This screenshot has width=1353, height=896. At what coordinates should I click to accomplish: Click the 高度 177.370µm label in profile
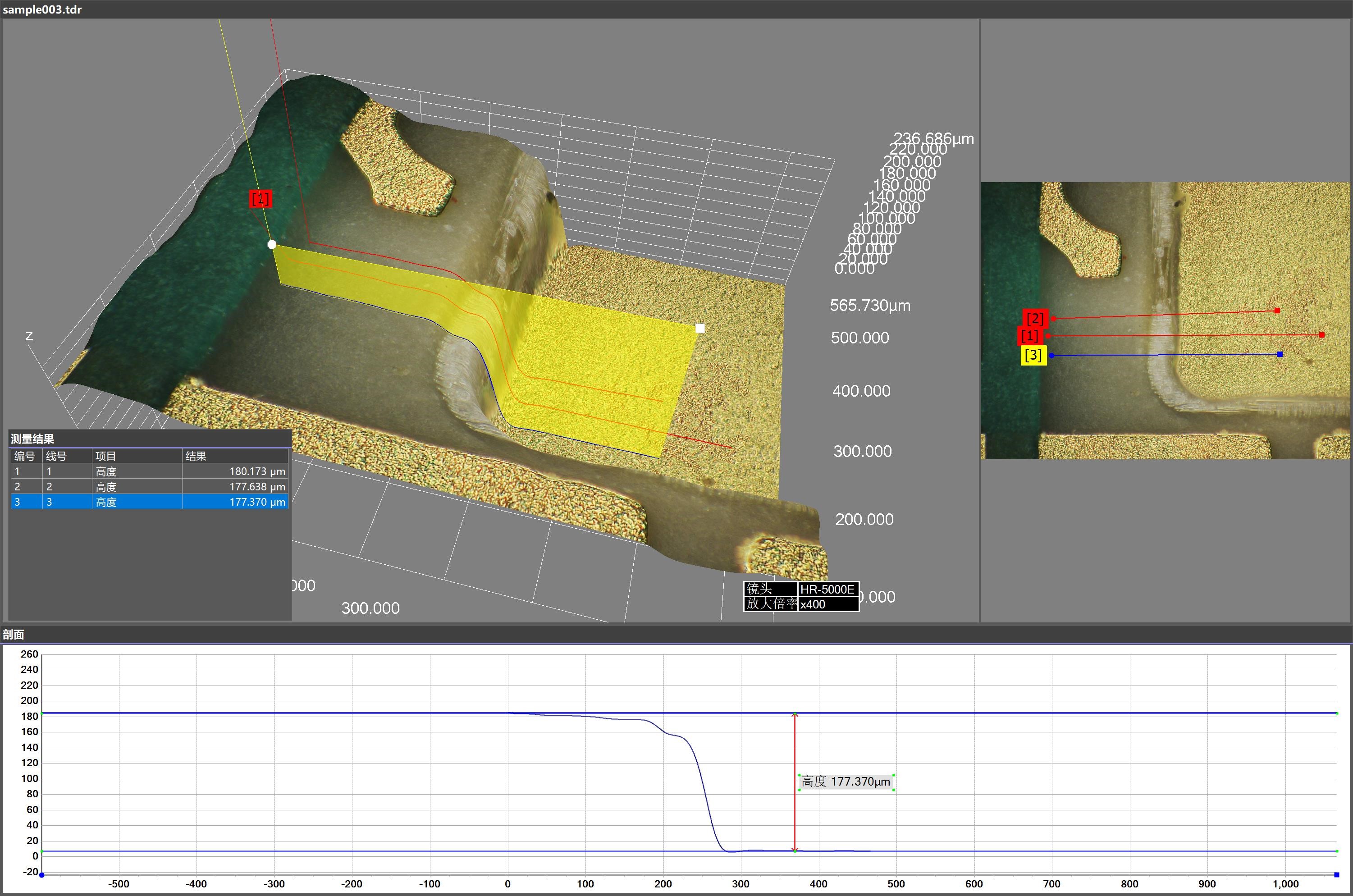point(846,782)
